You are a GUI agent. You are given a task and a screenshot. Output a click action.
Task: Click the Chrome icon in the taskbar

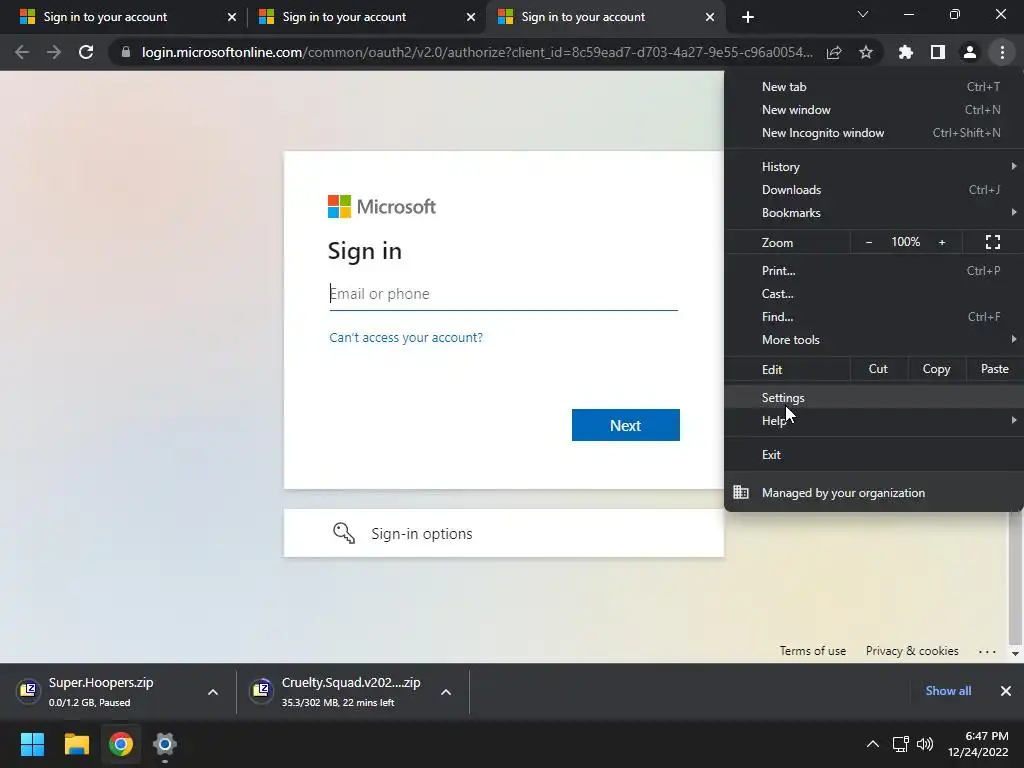pyautogui.click(x=121, y=744)
